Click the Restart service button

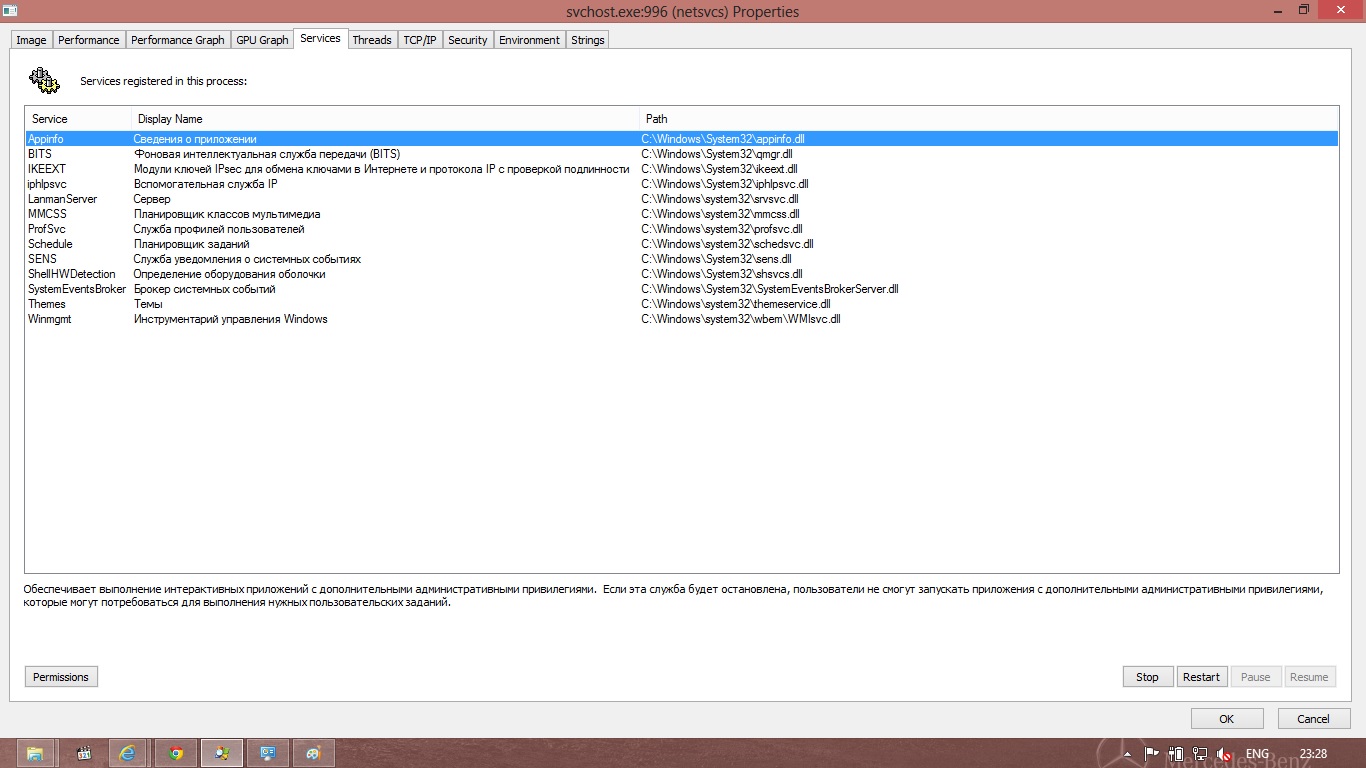click(1201, 677)
